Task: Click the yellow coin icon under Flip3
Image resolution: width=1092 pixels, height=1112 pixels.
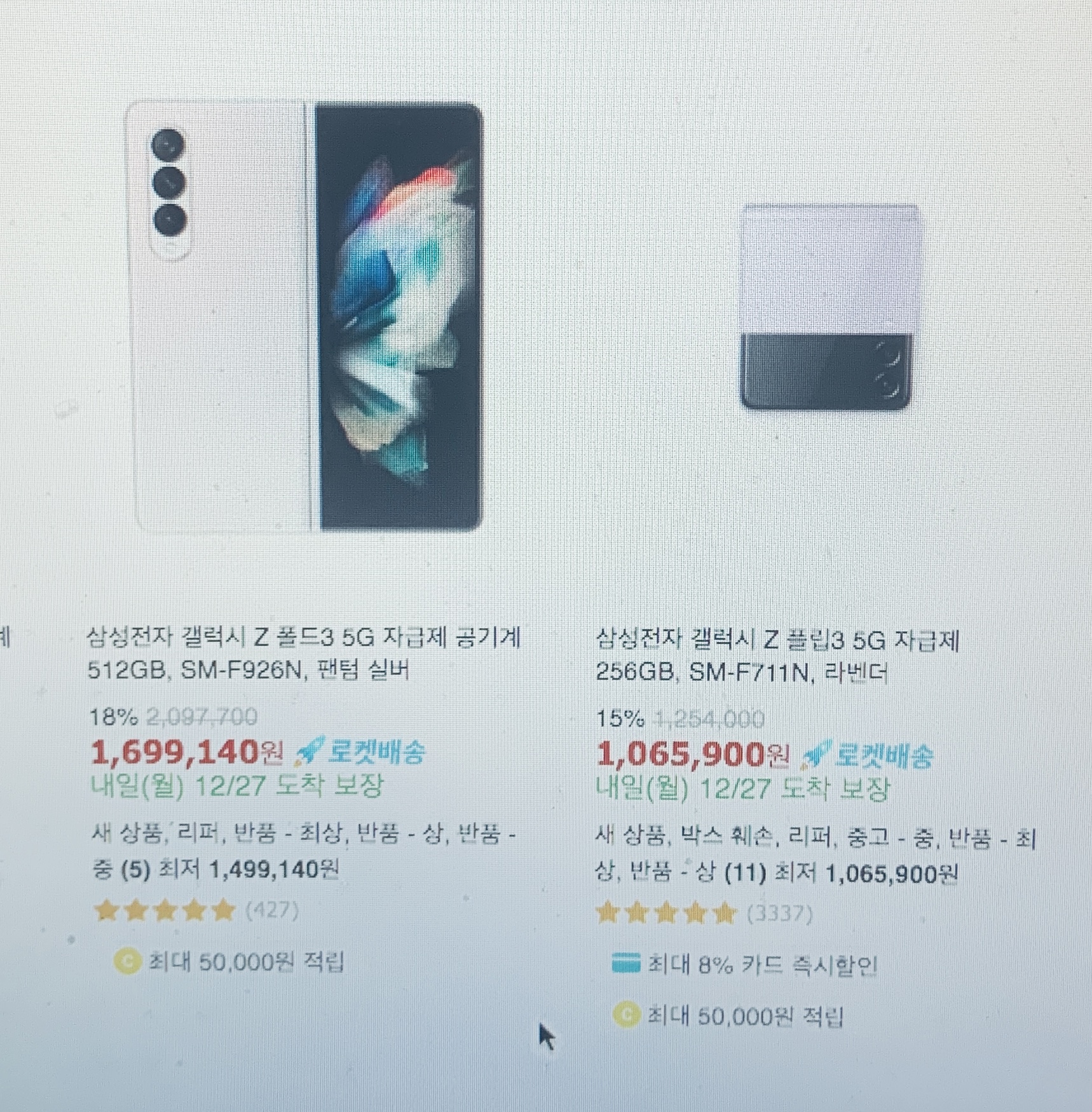Action: pyautogui.click(x=626, y=1015)
